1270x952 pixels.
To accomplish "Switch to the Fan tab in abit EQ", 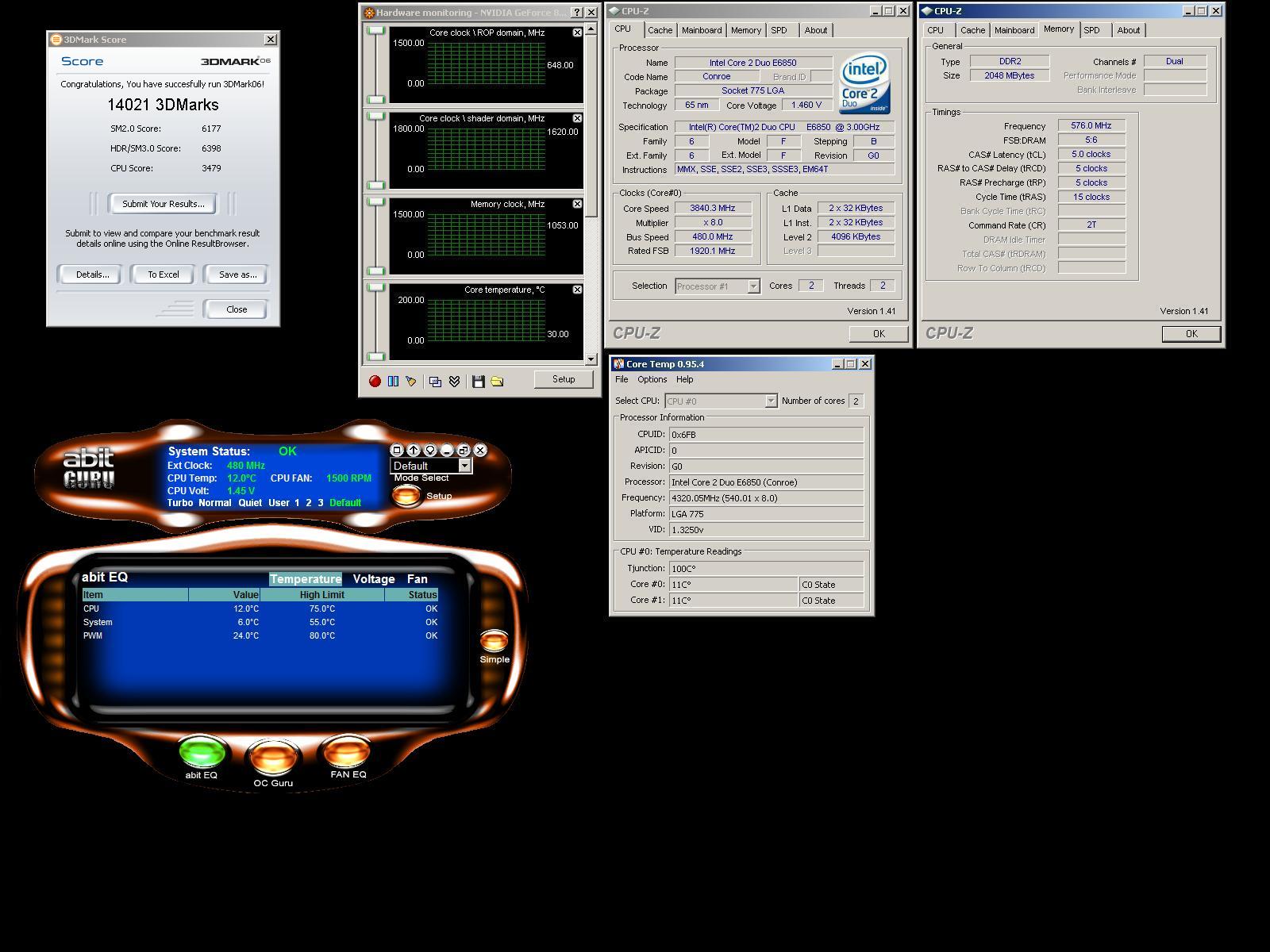I will tap(417, 579).
